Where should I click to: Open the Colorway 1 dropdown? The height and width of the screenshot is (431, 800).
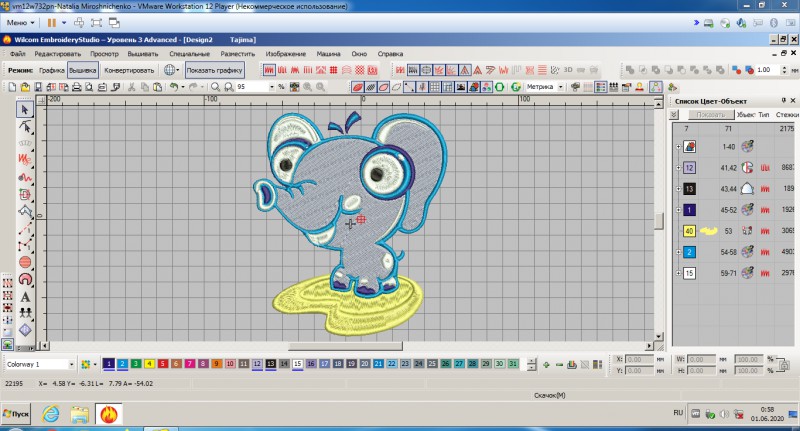[x=71, y=364]
